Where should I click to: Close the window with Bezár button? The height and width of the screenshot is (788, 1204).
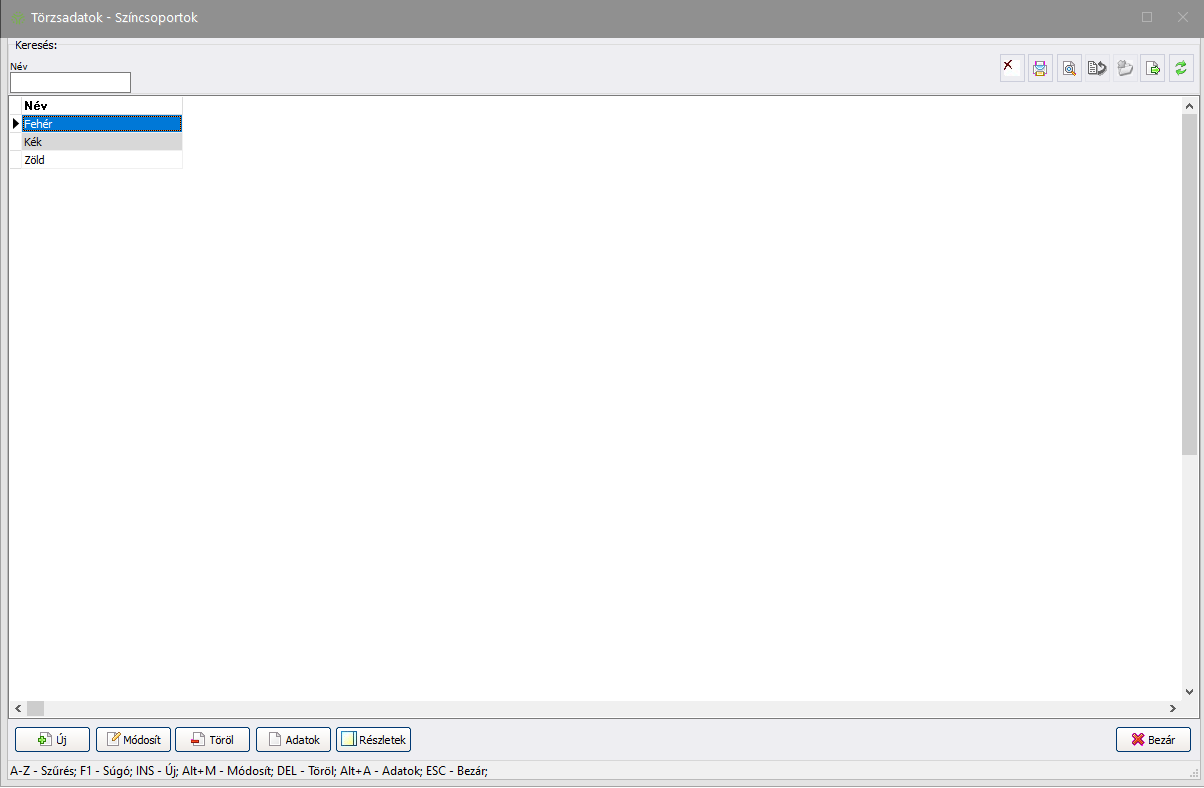coord(1153,740)
